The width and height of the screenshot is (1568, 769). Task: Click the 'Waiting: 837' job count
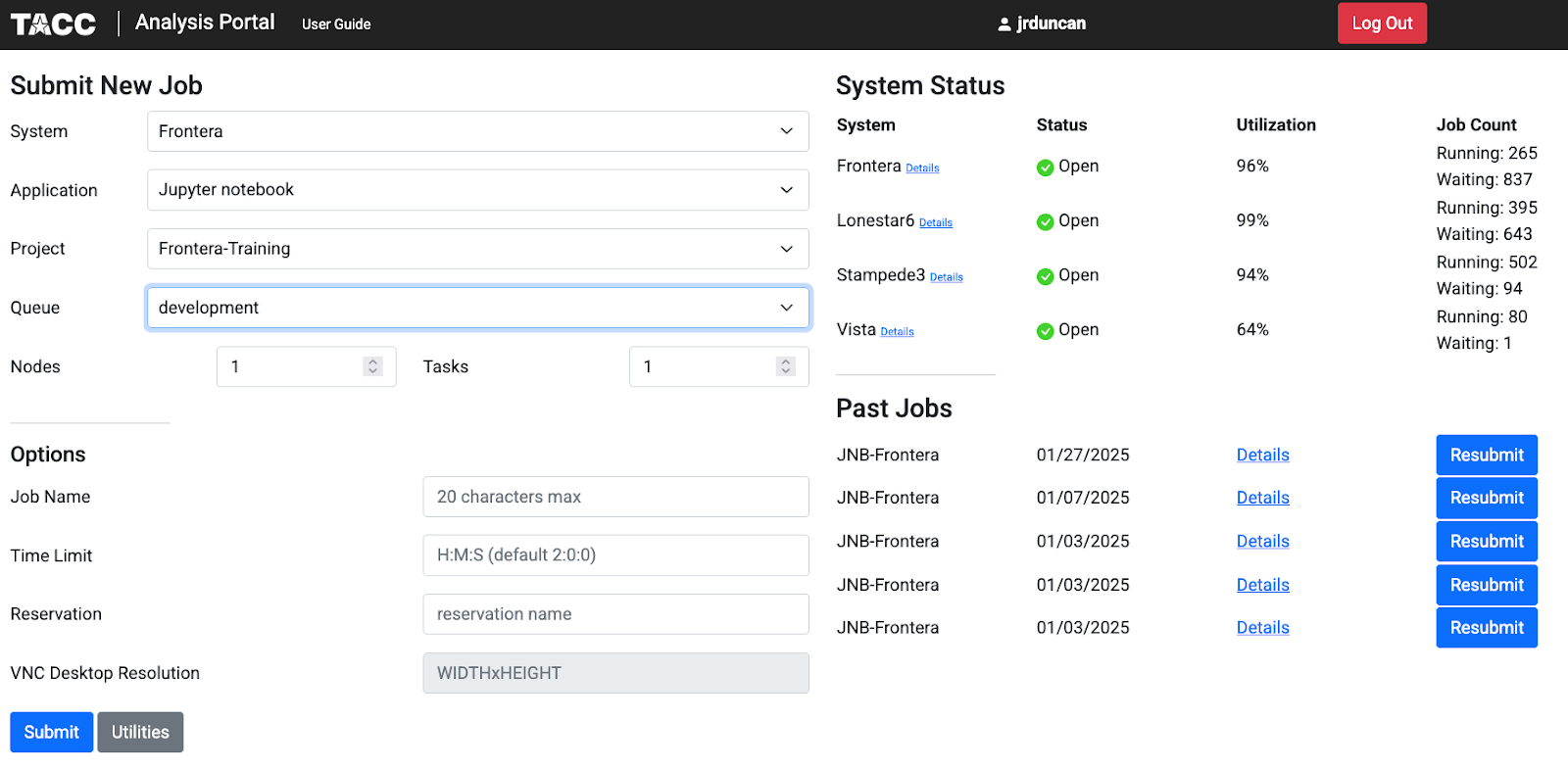coord(1484,180)
